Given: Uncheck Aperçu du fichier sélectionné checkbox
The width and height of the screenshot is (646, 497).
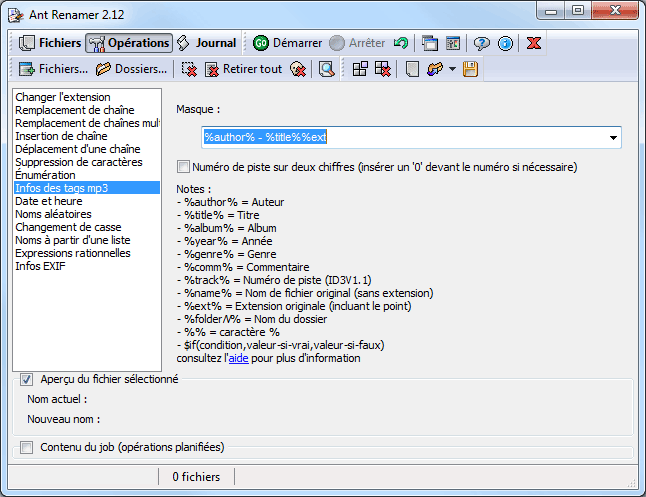Looking at the screenshot, I should pos(27,379).
